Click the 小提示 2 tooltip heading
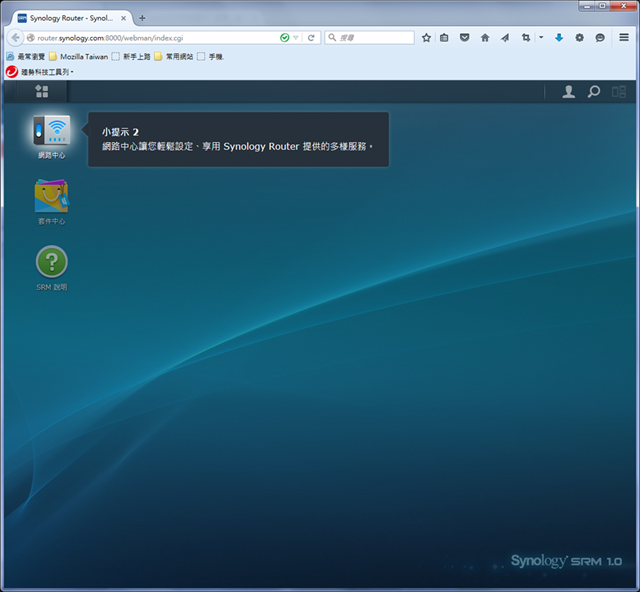 click(120, 132)
